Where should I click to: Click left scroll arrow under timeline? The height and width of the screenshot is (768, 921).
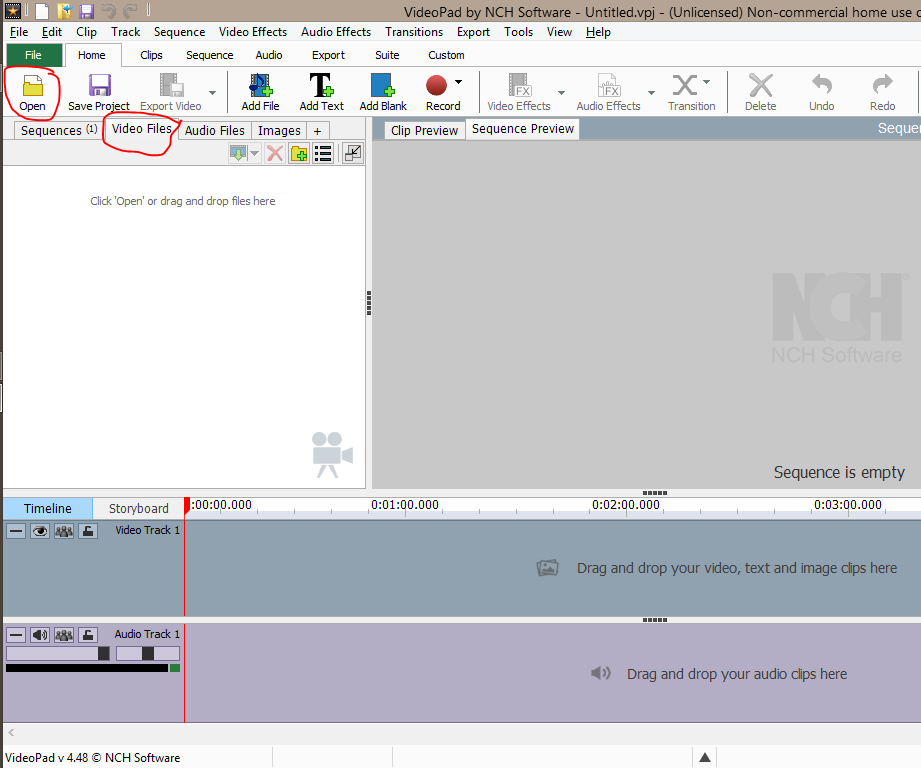pos(11,732)
